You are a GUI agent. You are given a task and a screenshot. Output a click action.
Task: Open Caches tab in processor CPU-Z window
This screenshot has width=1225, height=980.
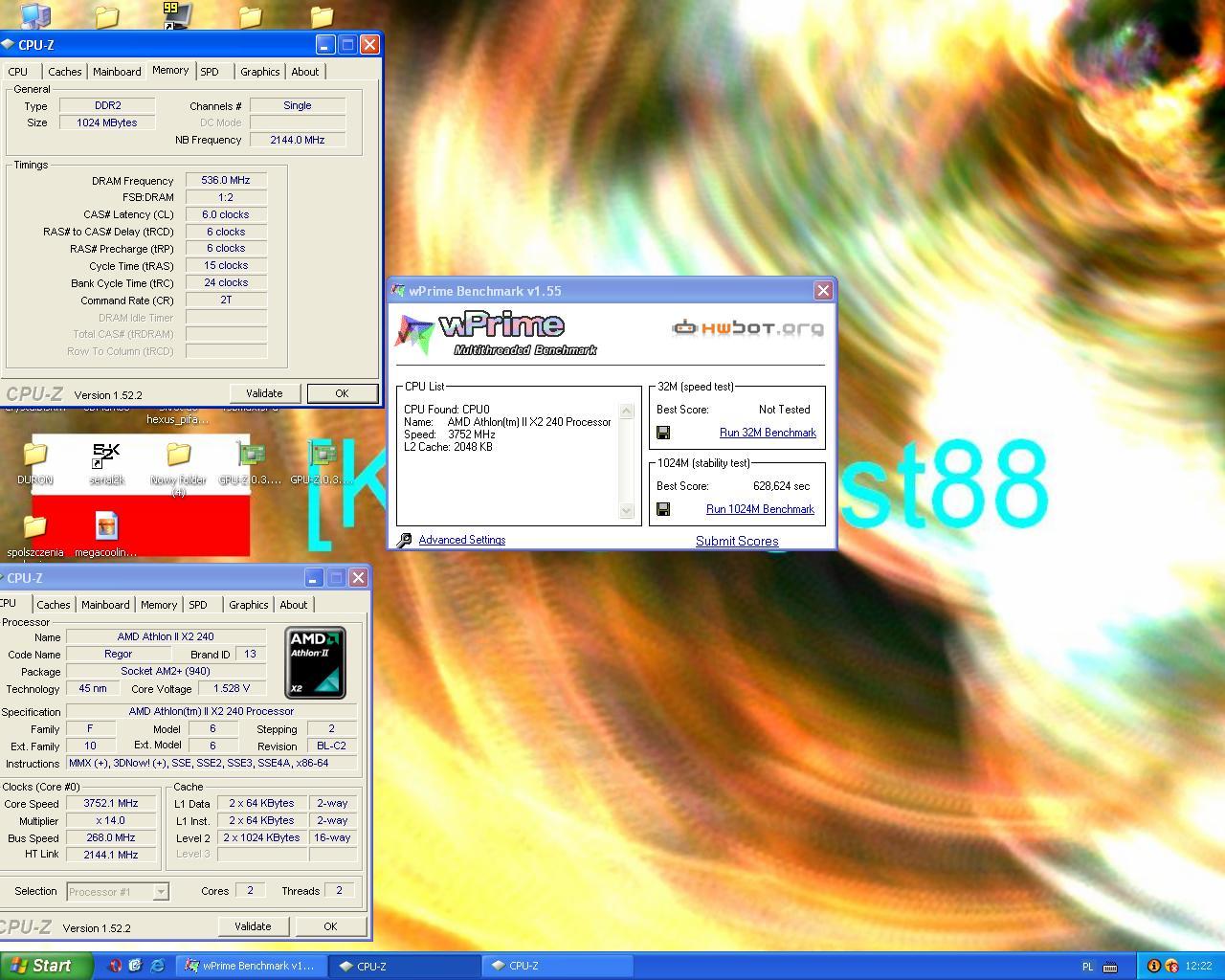click(54, 605)
